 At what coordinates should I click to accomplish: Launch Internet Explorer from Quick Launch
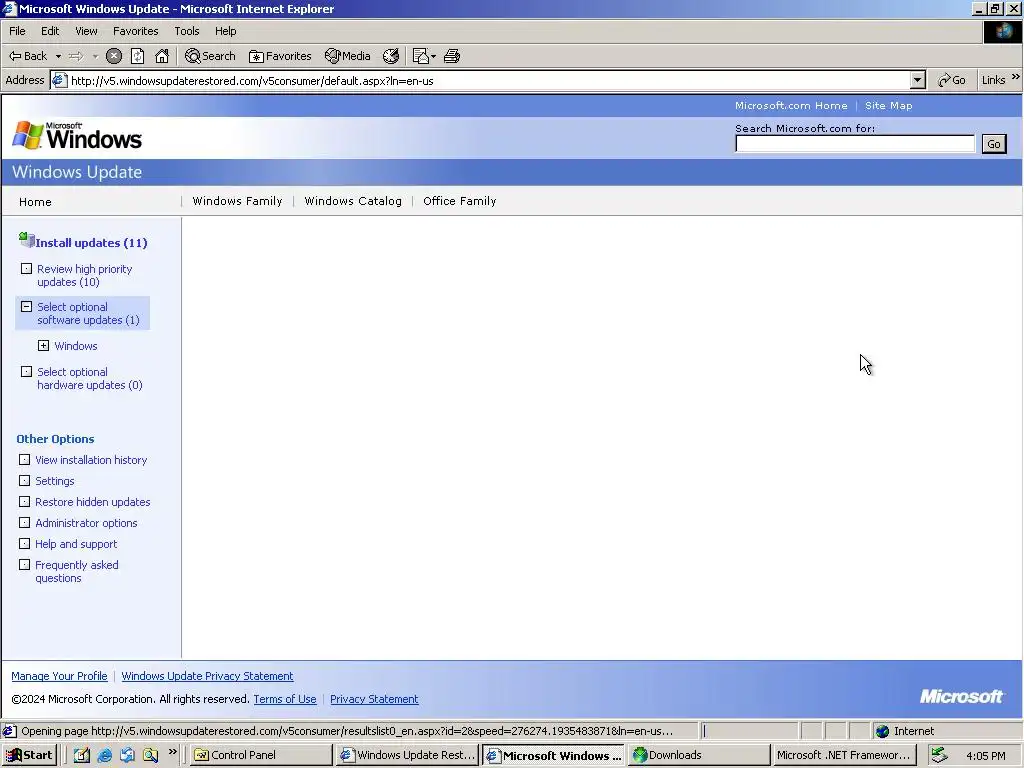(104, 755)
